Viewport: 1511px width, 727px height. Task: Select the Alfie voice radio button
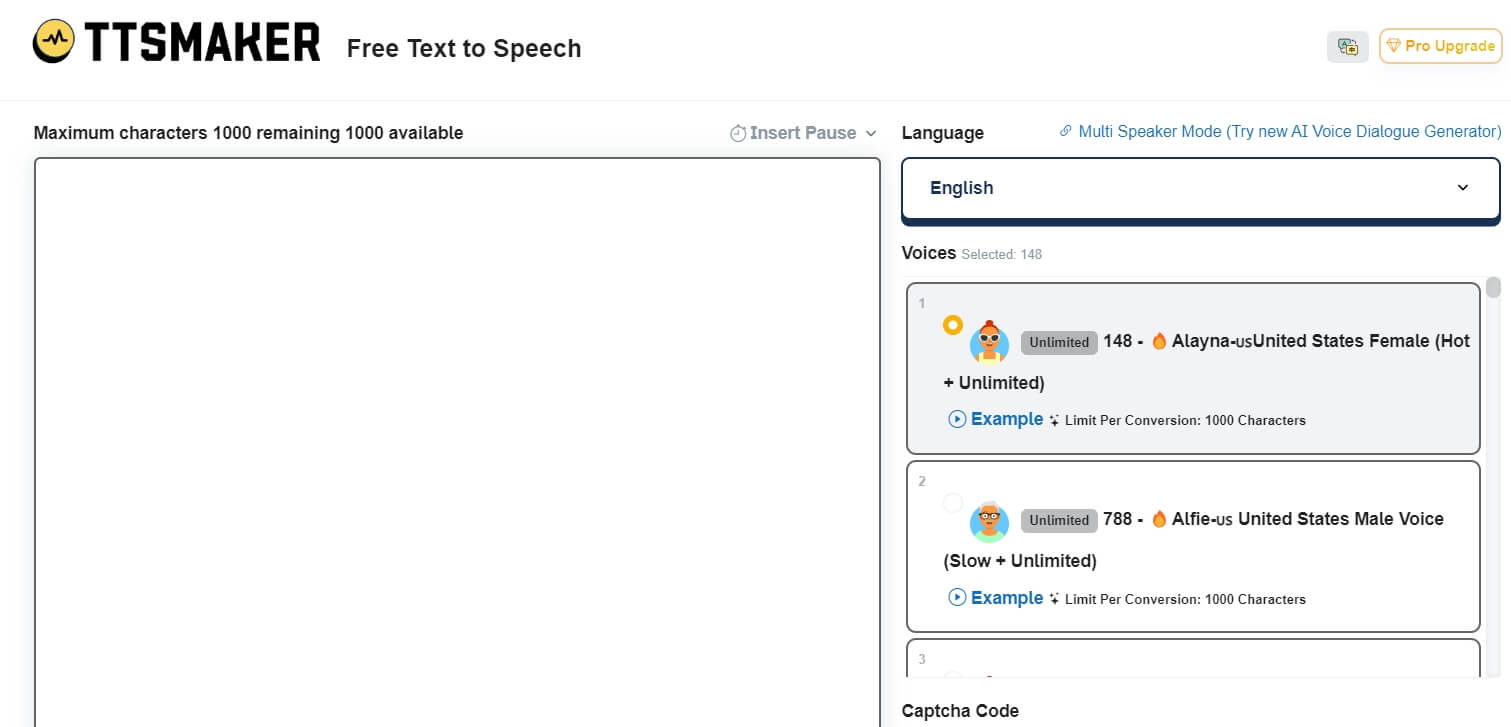coord(953,503)
